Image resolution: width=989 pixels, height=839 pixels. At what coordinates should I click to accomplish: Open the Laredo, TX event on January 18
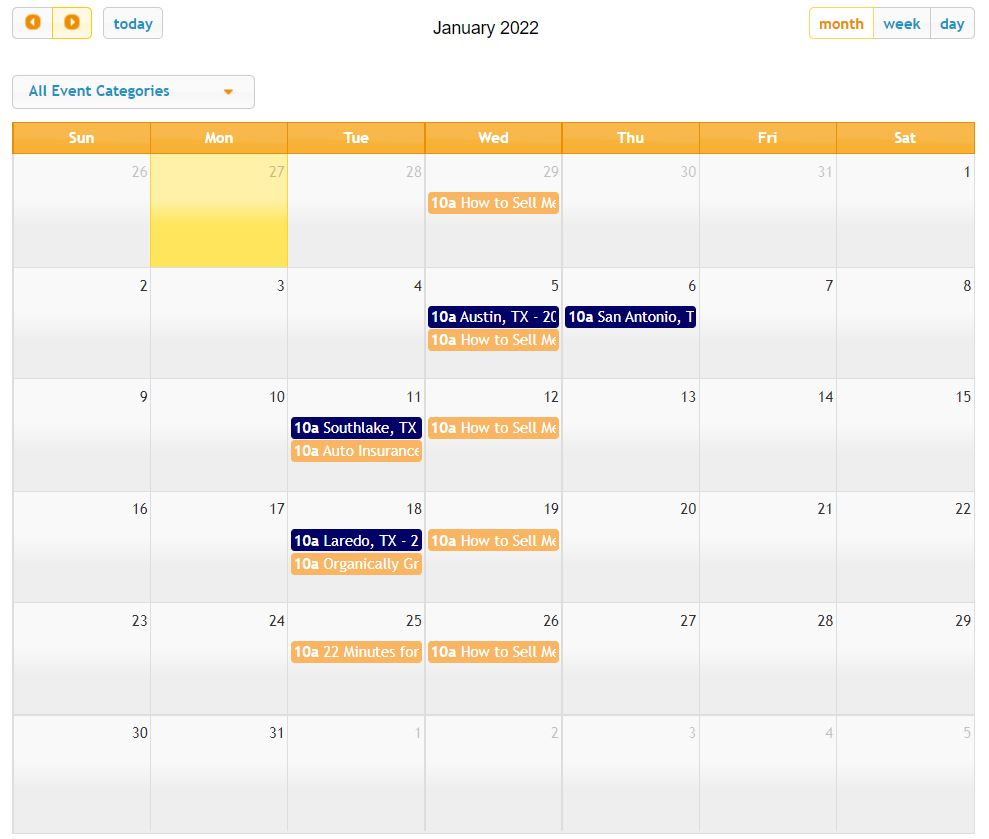coord(356,541)
